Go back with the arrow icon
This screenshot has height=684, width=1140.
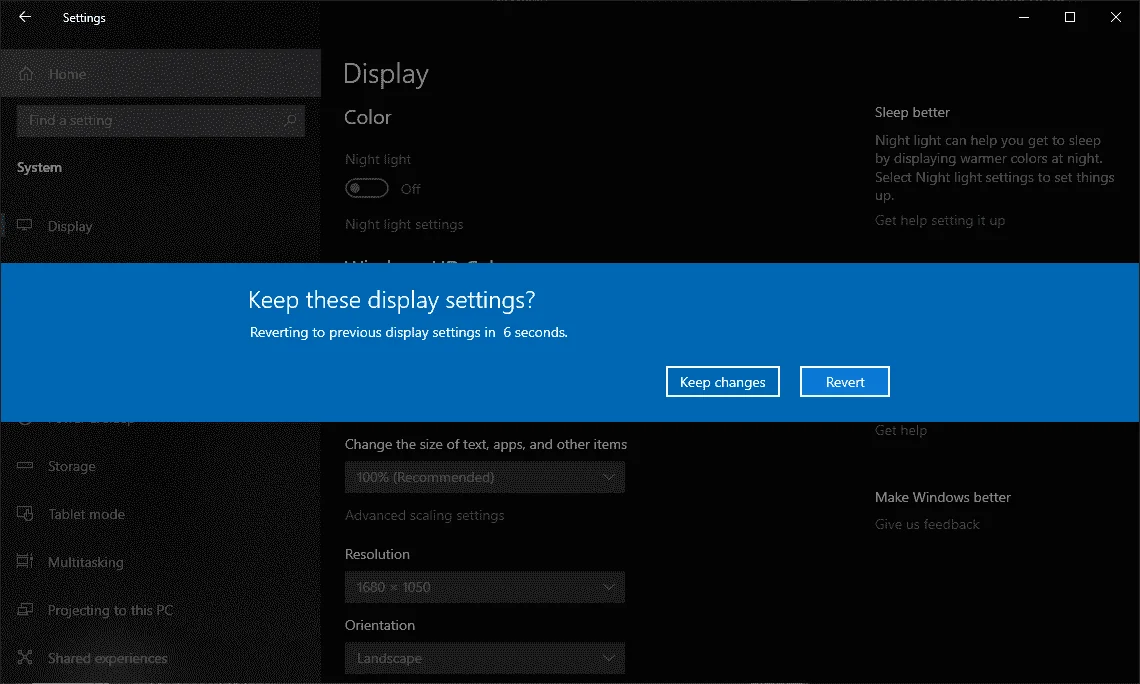coord(25,17)
